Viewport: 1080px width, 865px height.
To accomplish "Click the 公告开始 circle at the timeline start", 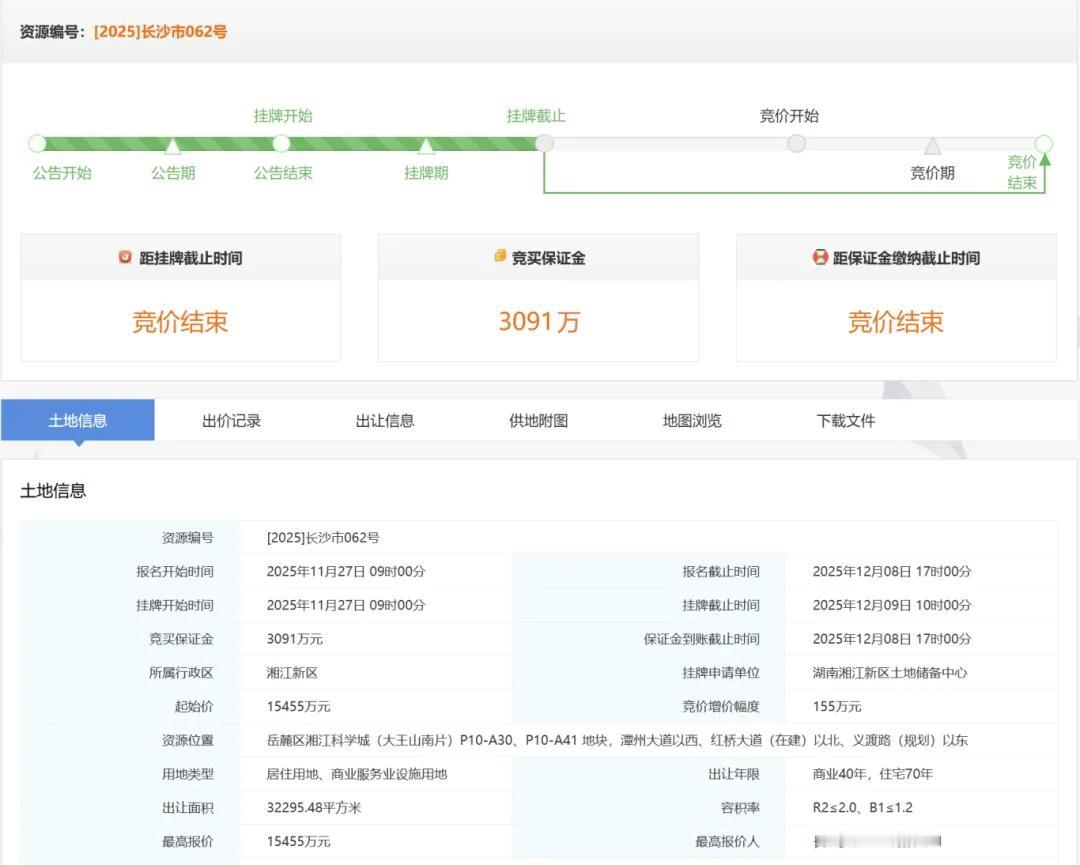I will [x=37, y=143].
